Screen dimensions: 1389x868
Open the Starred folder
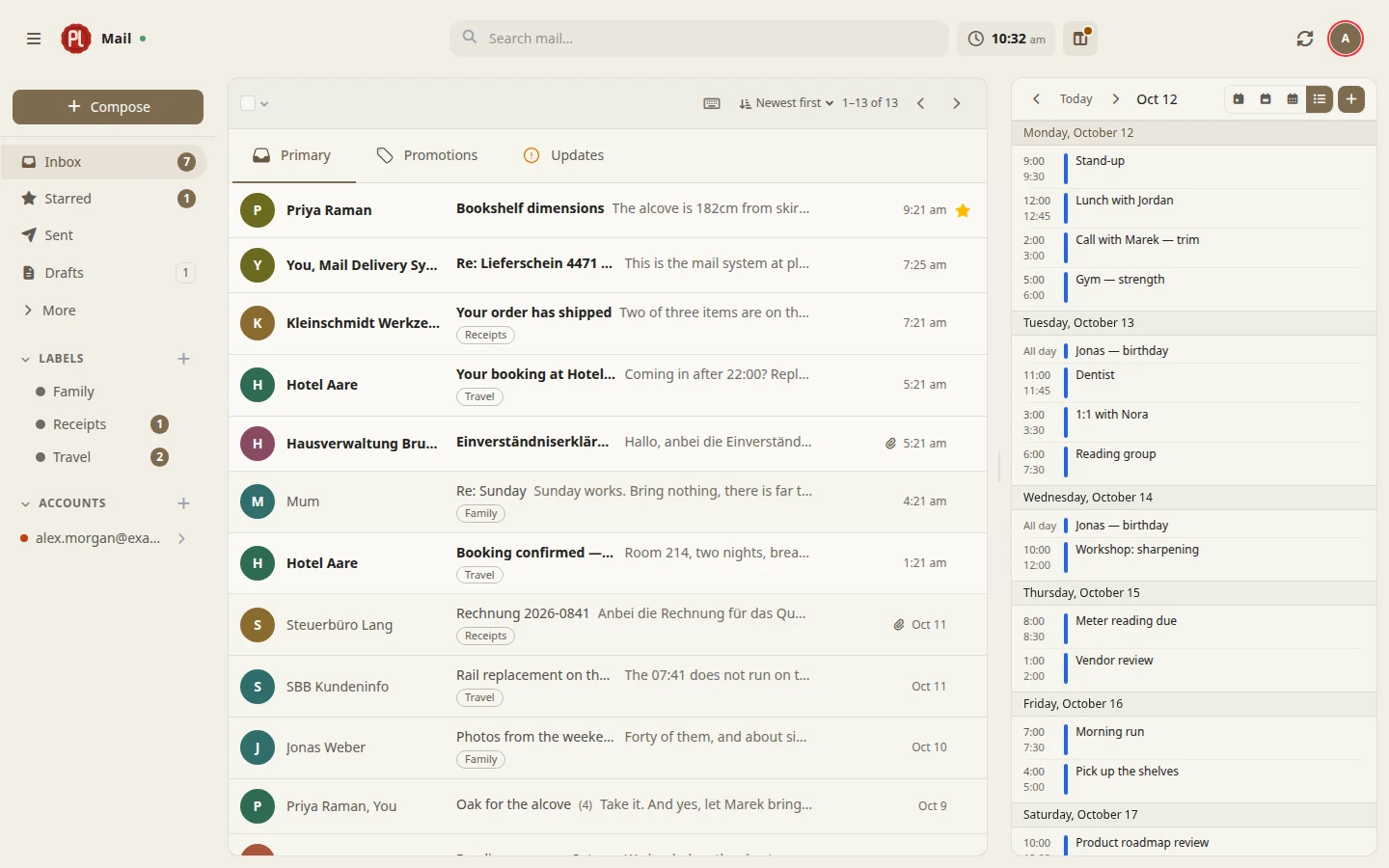pyautogui.click(x=104, y=199)
